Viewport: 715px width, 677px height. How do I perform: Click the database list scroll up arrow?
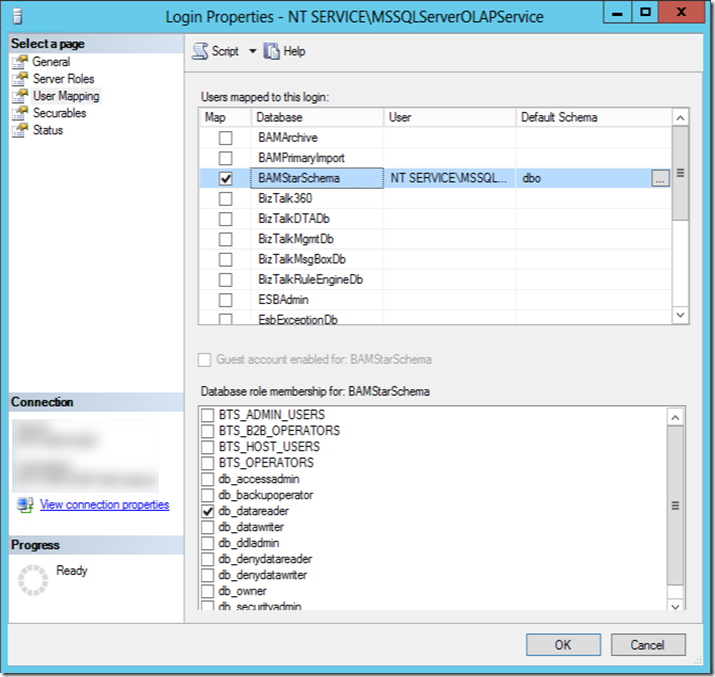coord(680,118)
